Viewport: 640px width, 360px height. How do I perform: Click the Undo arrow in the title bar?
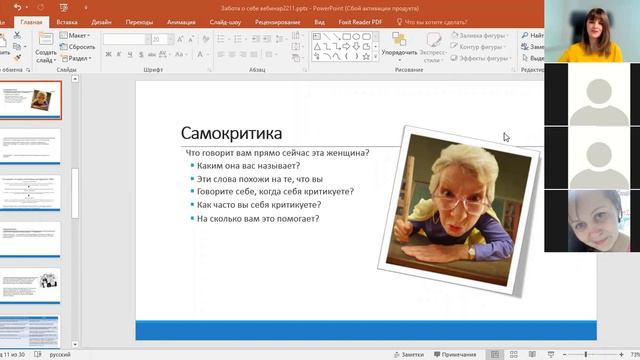tap(17, 7)
